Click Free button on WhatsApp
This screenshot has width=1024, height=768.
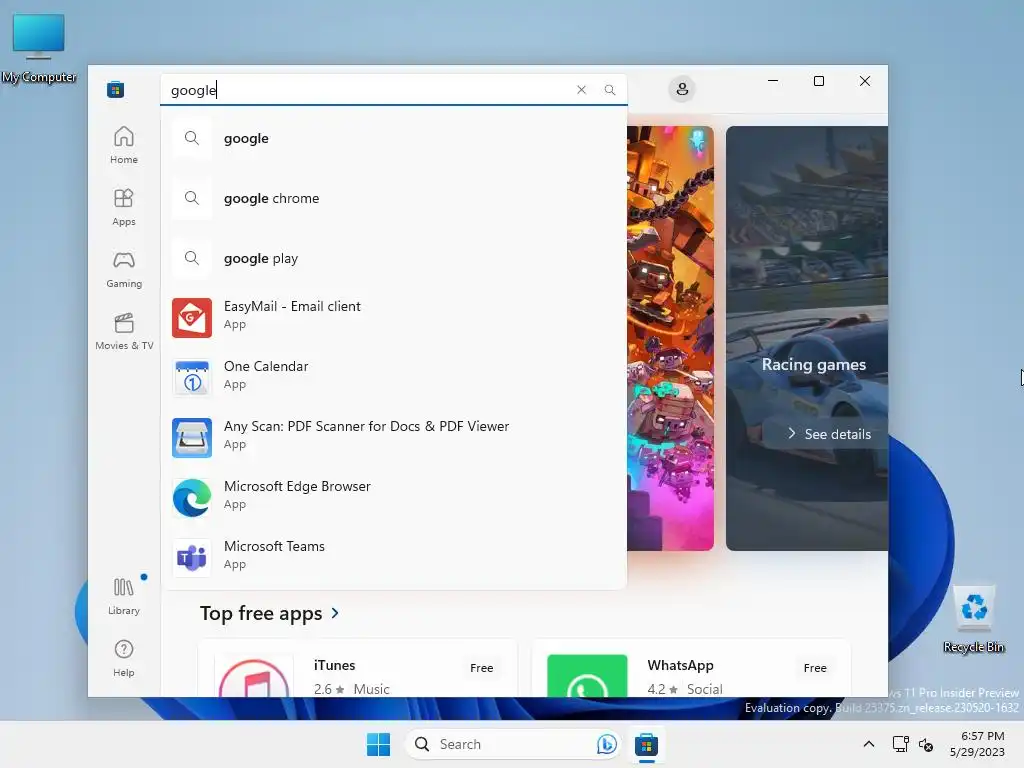pos(815,668)
